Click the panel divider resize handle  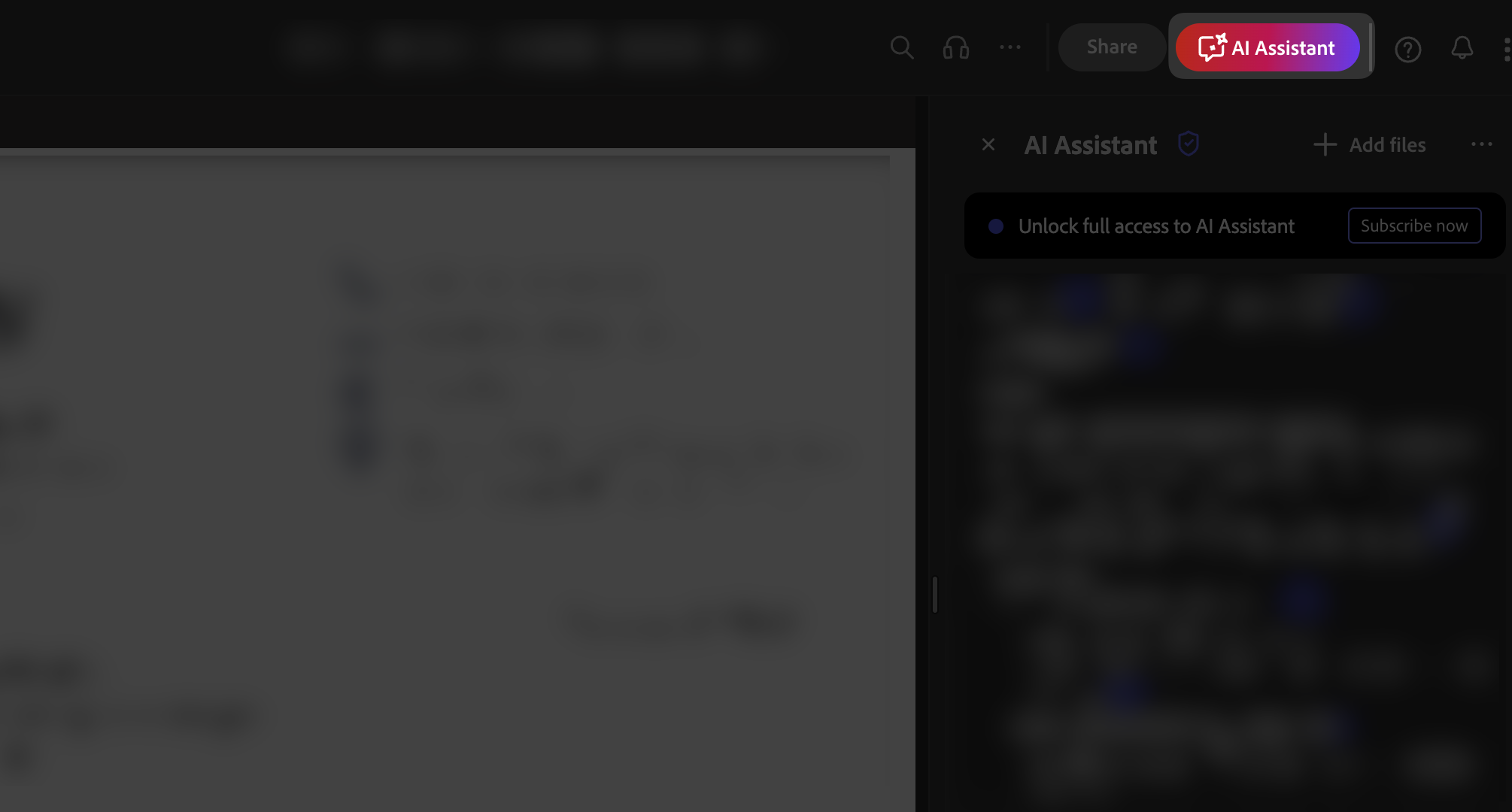click(935, 595)
